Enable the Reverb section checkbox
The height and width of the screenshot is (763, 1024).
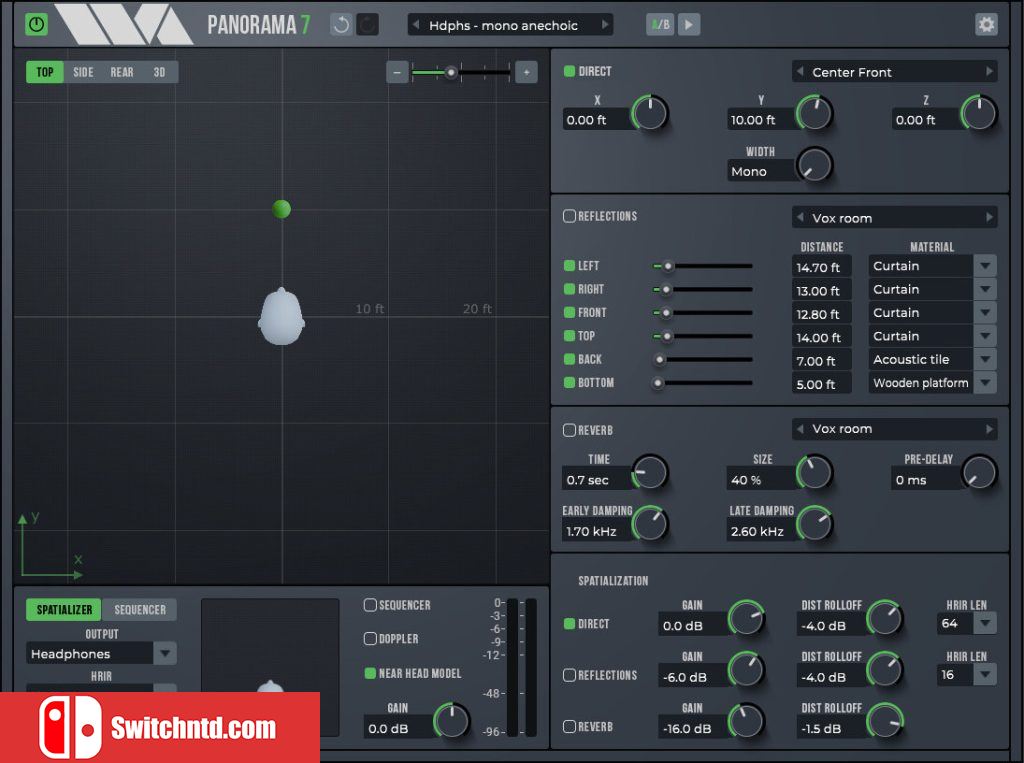(x=569, y=430)
